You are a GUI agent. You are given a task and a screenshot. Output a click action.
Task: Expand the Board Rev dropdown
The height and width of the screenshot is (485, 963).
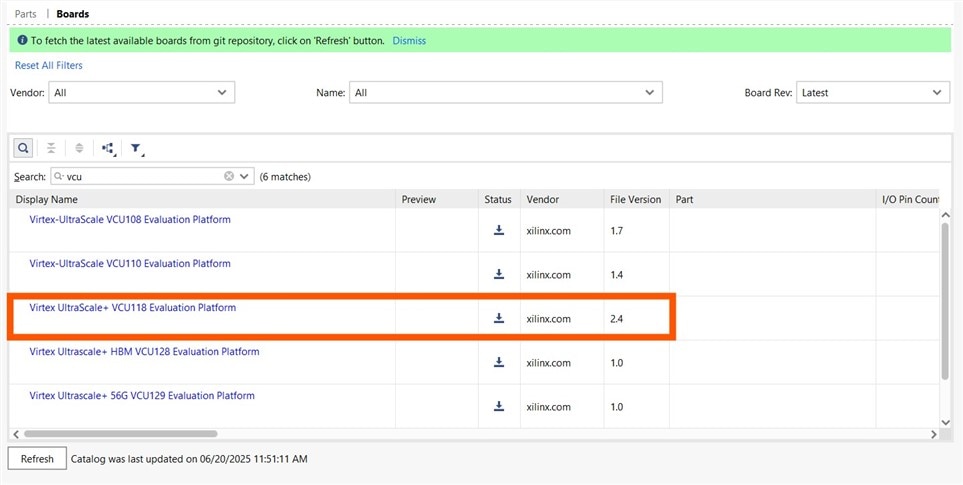(873, 93)
